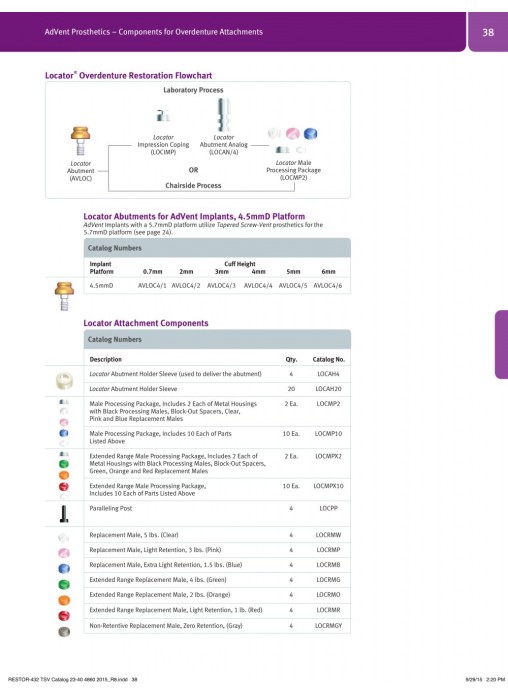Screen dimensions: 508x696
Task: Click catalog number LOCPP
Action: point(328,509)
